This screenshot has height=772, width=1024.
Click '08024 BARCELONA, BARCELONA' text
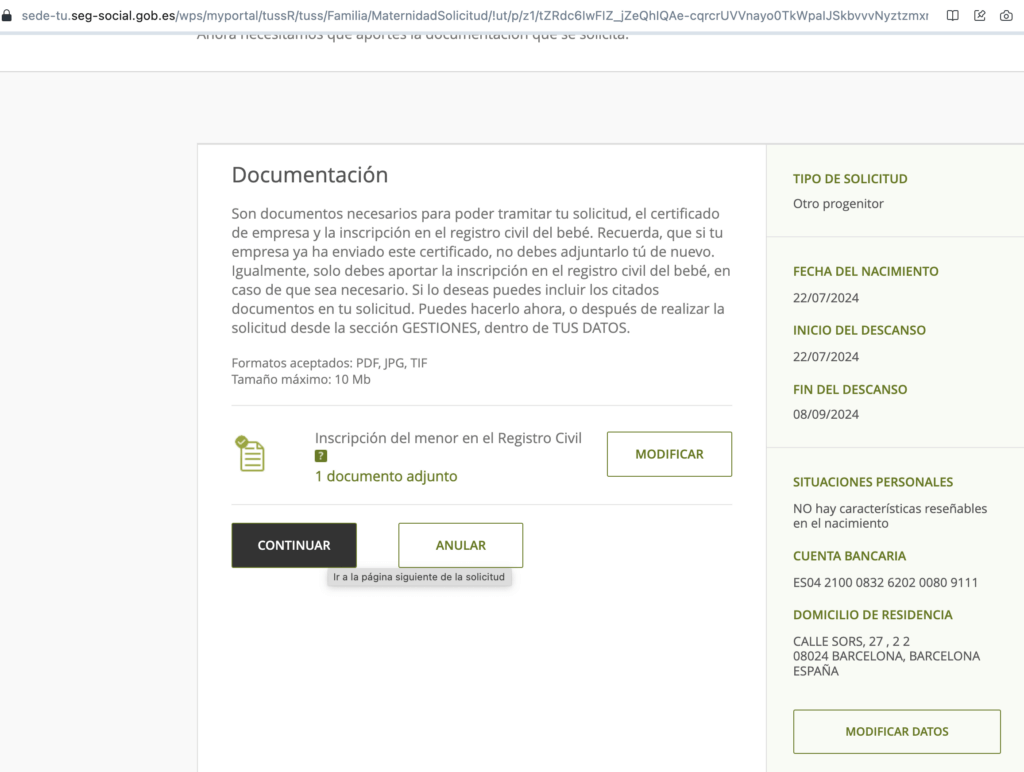tap(886, 656)
